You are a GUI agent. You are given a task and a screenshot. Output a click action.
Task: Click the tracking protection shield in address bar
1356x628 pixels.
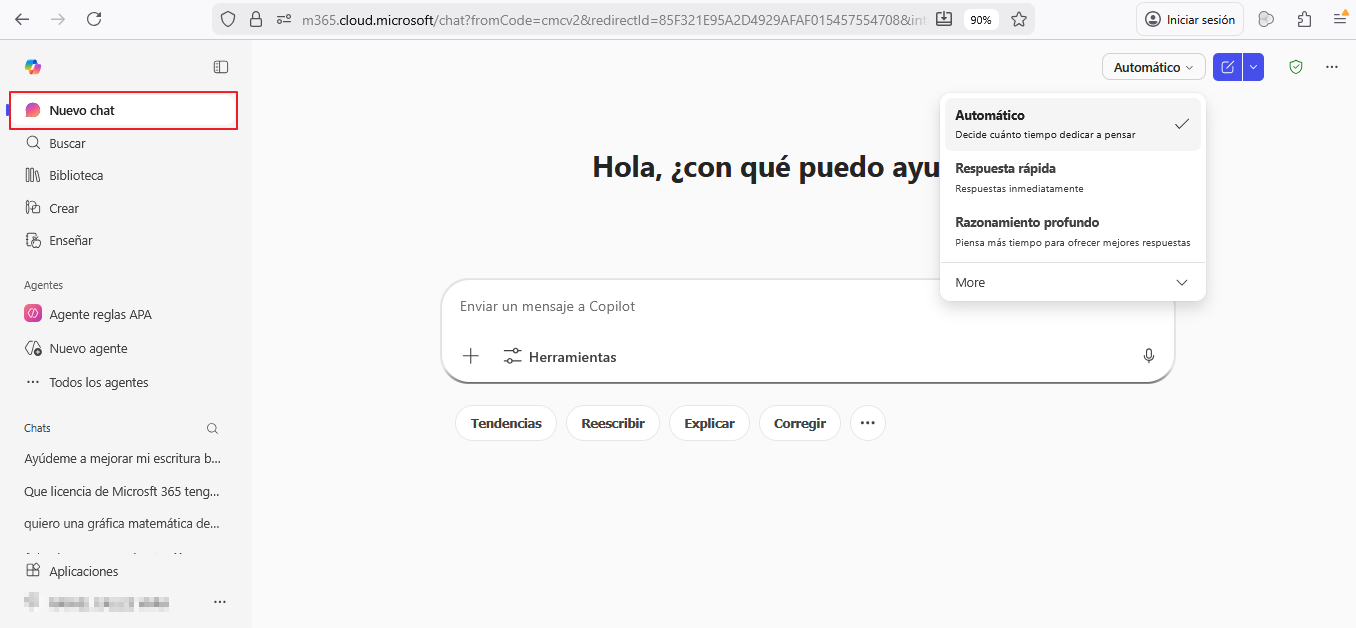228,19
